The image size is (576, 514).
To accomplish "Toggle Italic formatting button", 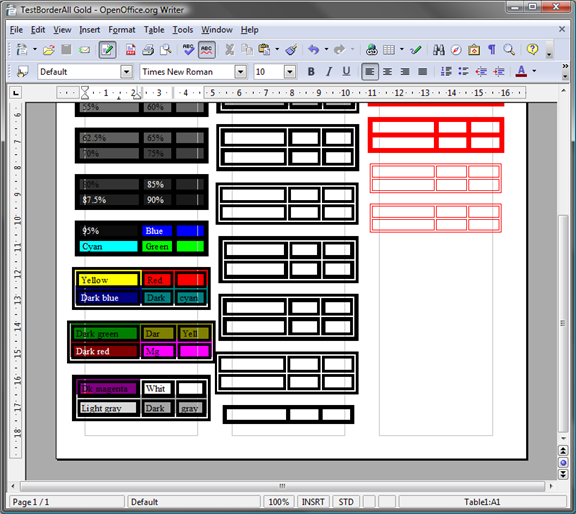I will (329, 72).
